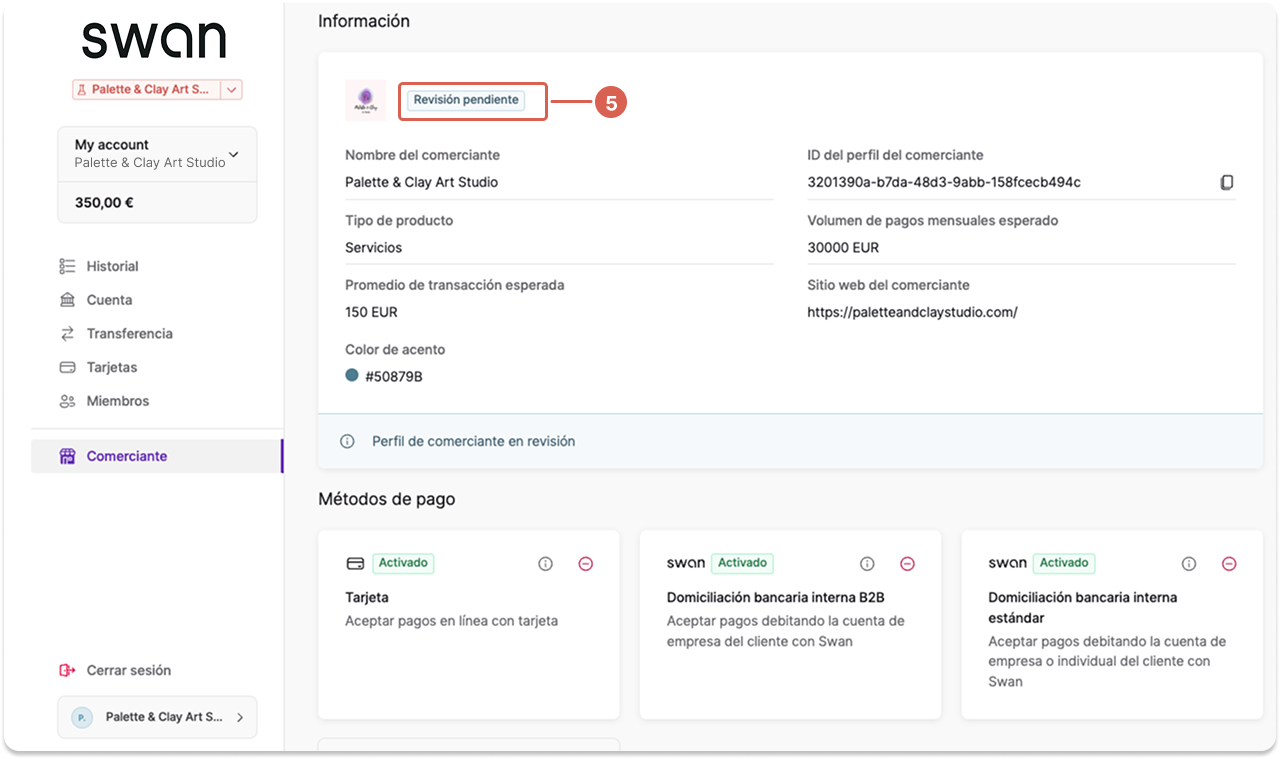Click the merchant name value 'Palette & Clay Art Studio'

click(421, 182)
